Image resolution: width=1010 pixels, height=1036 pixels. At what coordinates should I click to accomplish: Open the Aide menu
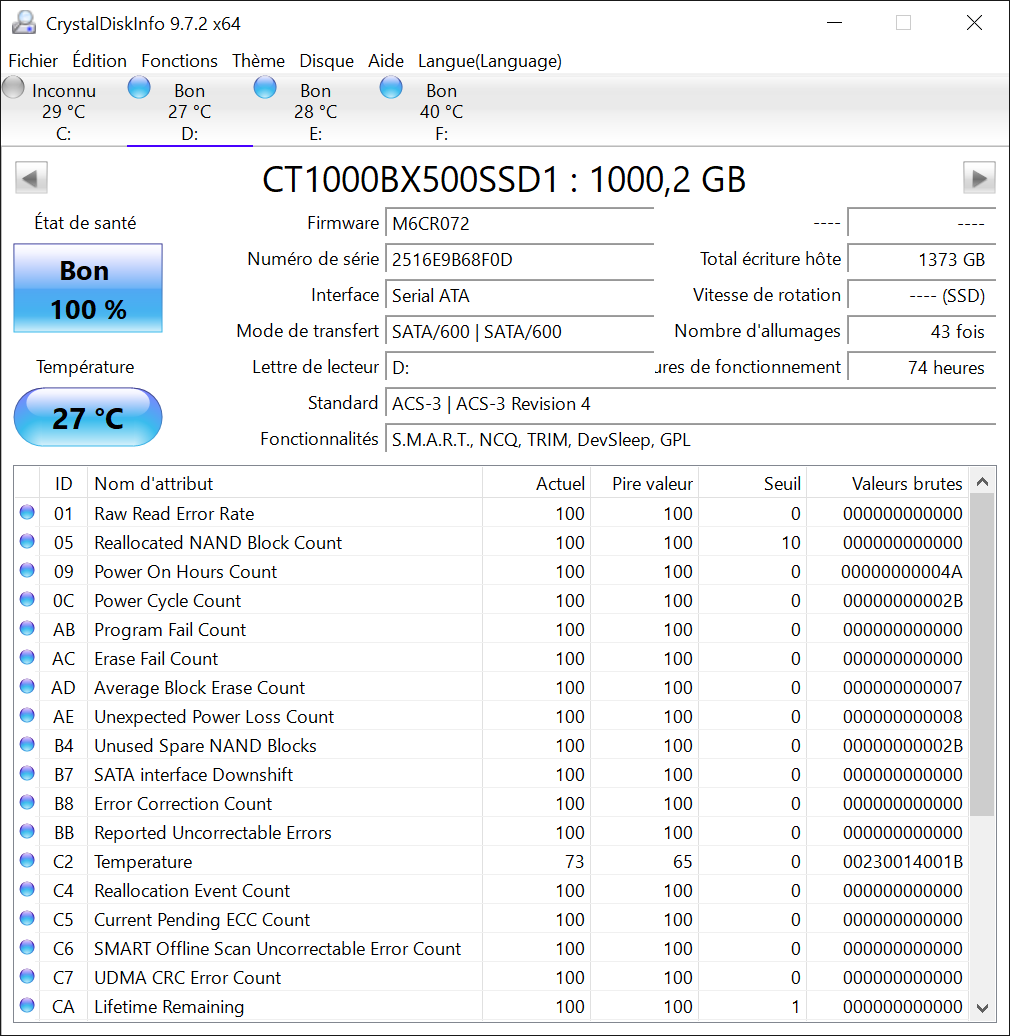click(386, 61)
